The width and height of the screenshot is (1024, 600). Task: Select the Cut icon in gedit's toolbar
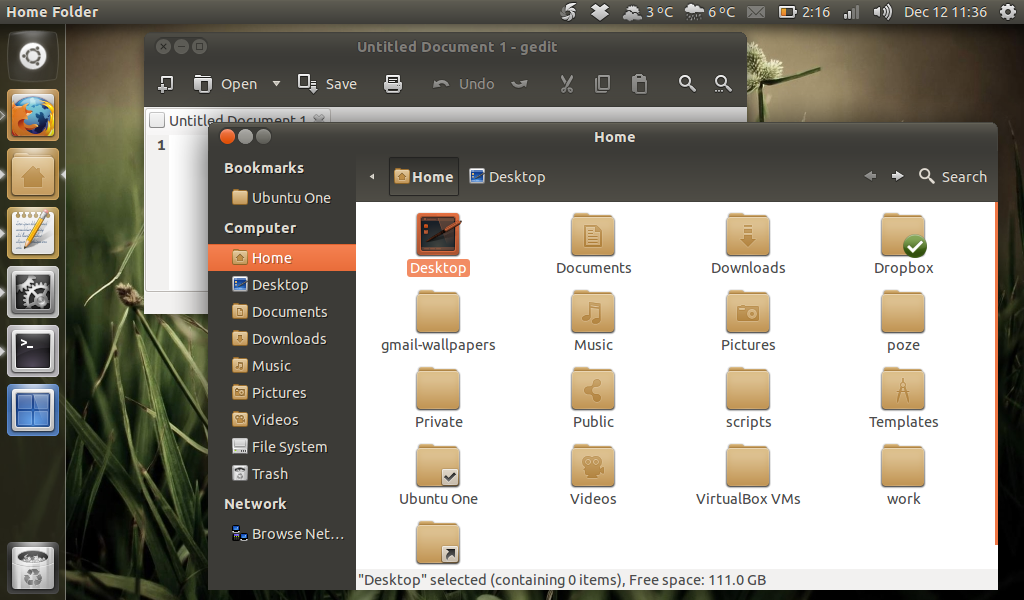(x=566, y=84)
